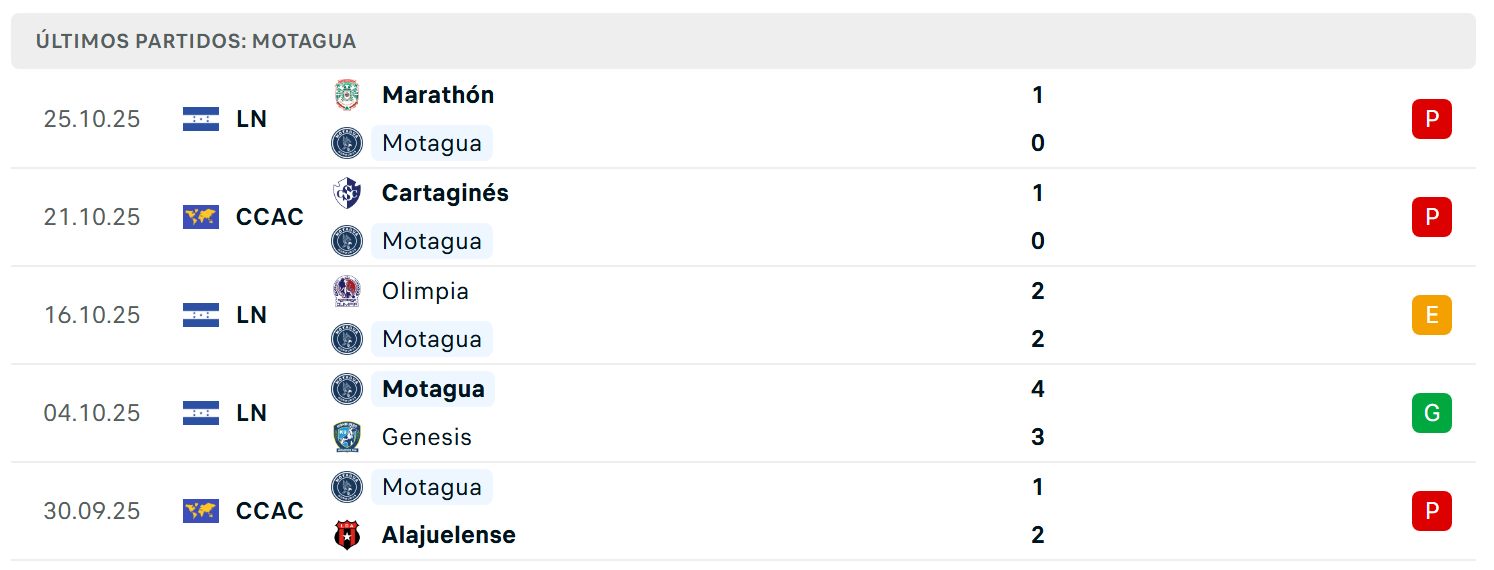Screen dimensions: 1494x570
Task: Open the Cartaginés team link
Action: point(445,193)
